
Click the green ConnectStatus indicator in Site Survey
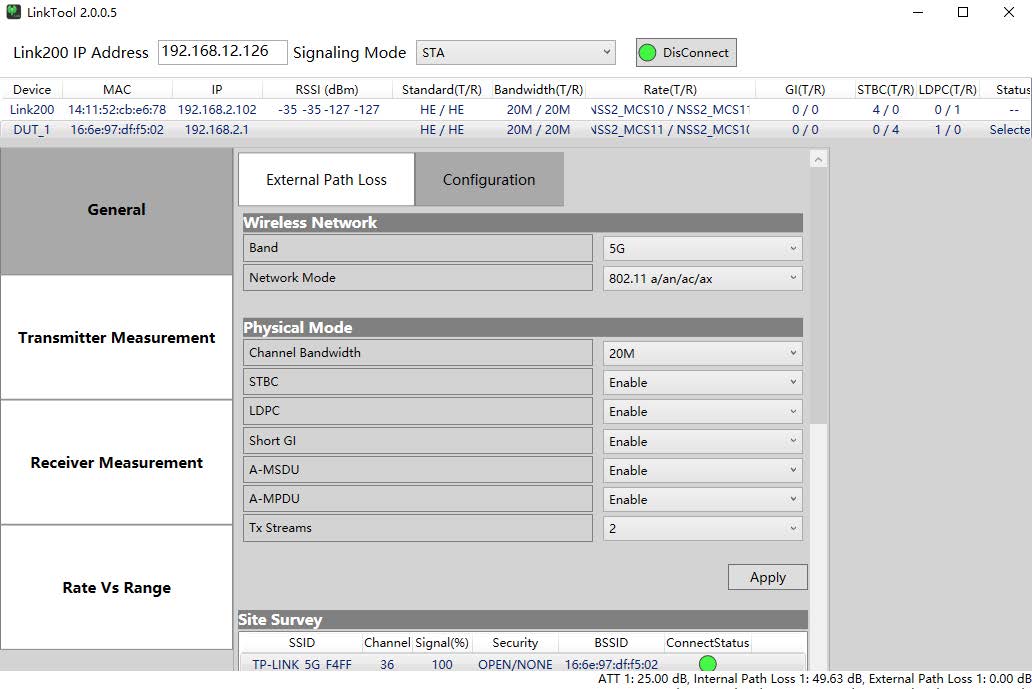[x=707, y=664]
